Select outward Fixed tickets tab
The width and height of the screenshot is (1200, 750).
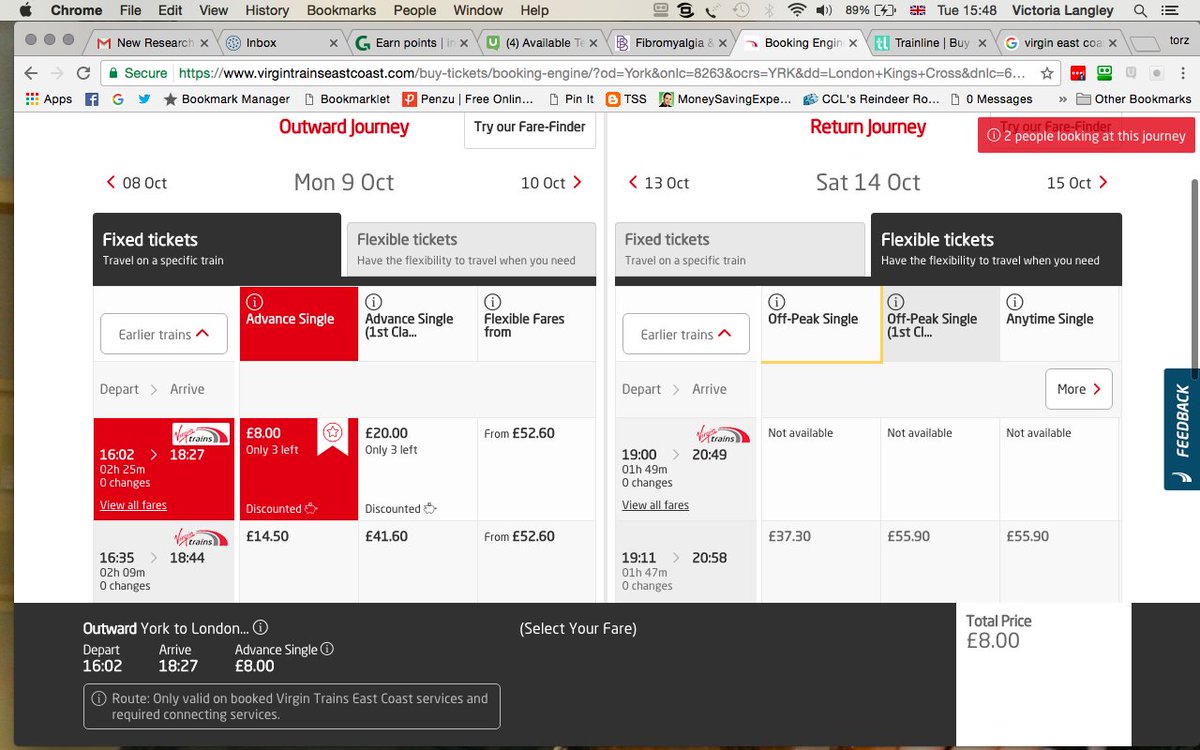[x=217, y=249]
